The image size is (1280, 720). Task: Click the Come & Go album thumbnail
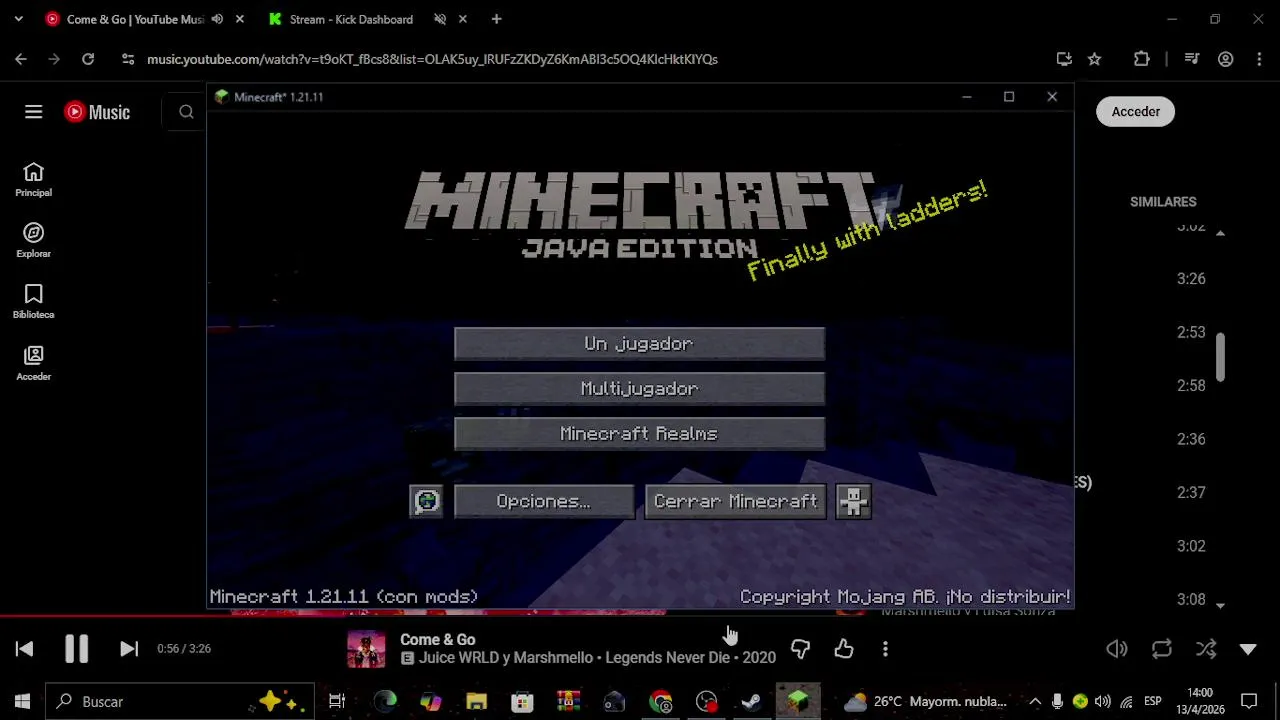(x=366, y=649)
